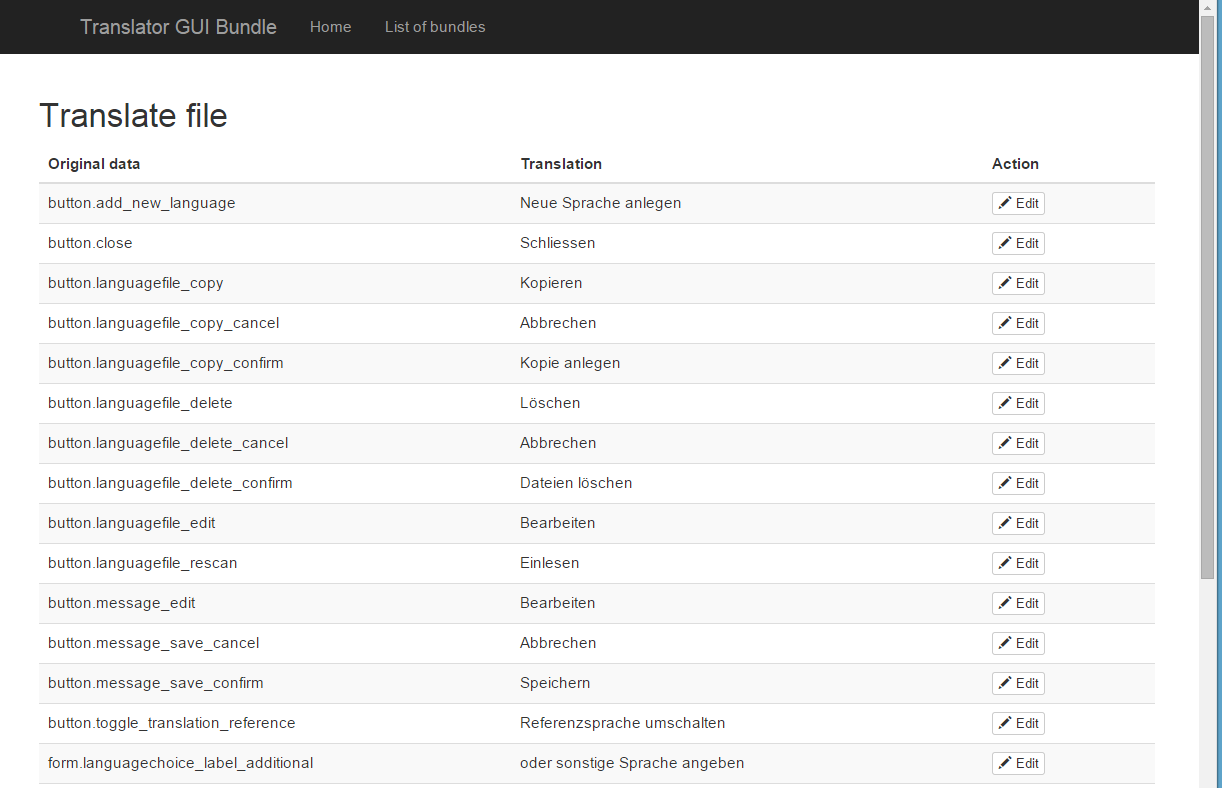Edit form.languagechoice_label_additional translation

[1018, 763]
